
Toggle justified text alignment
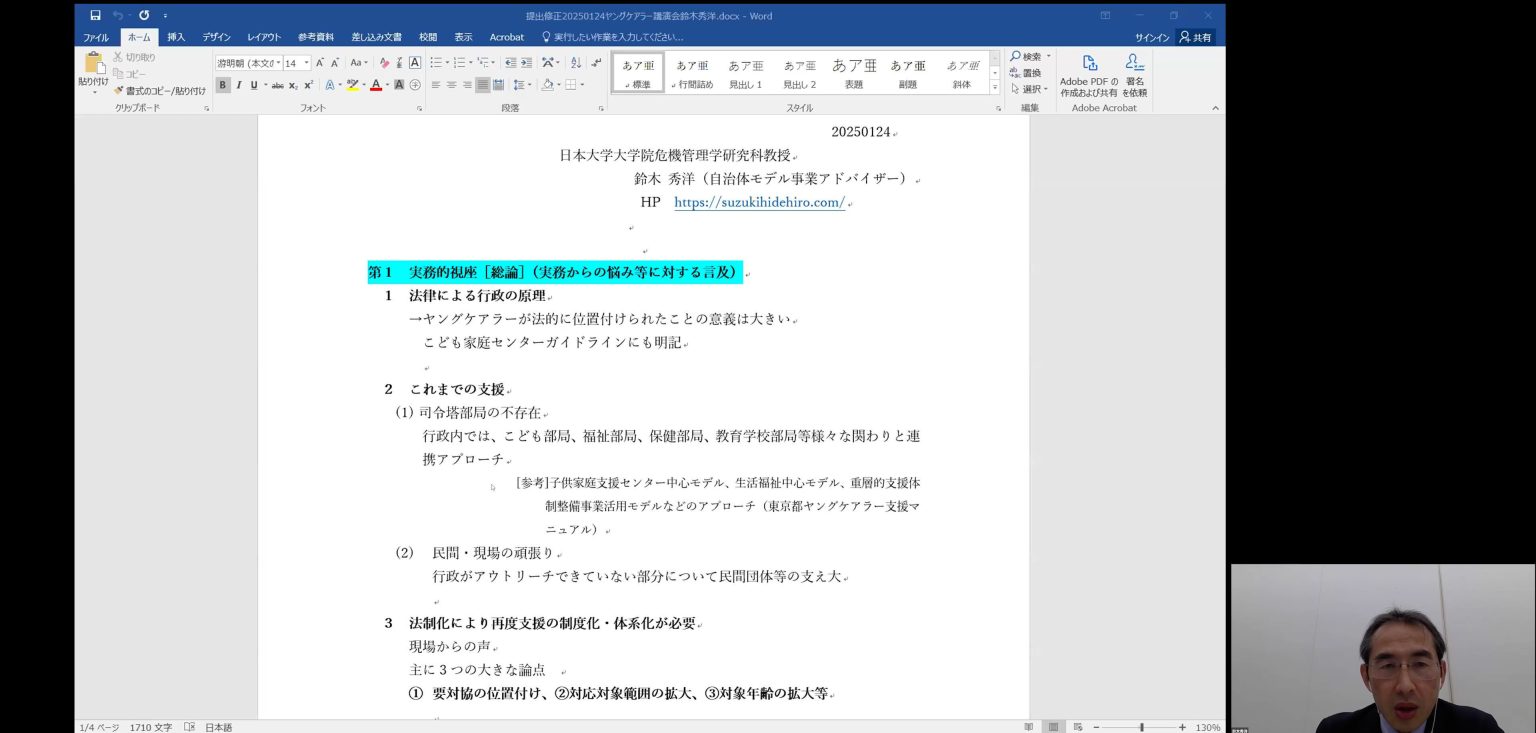(482, 84)
